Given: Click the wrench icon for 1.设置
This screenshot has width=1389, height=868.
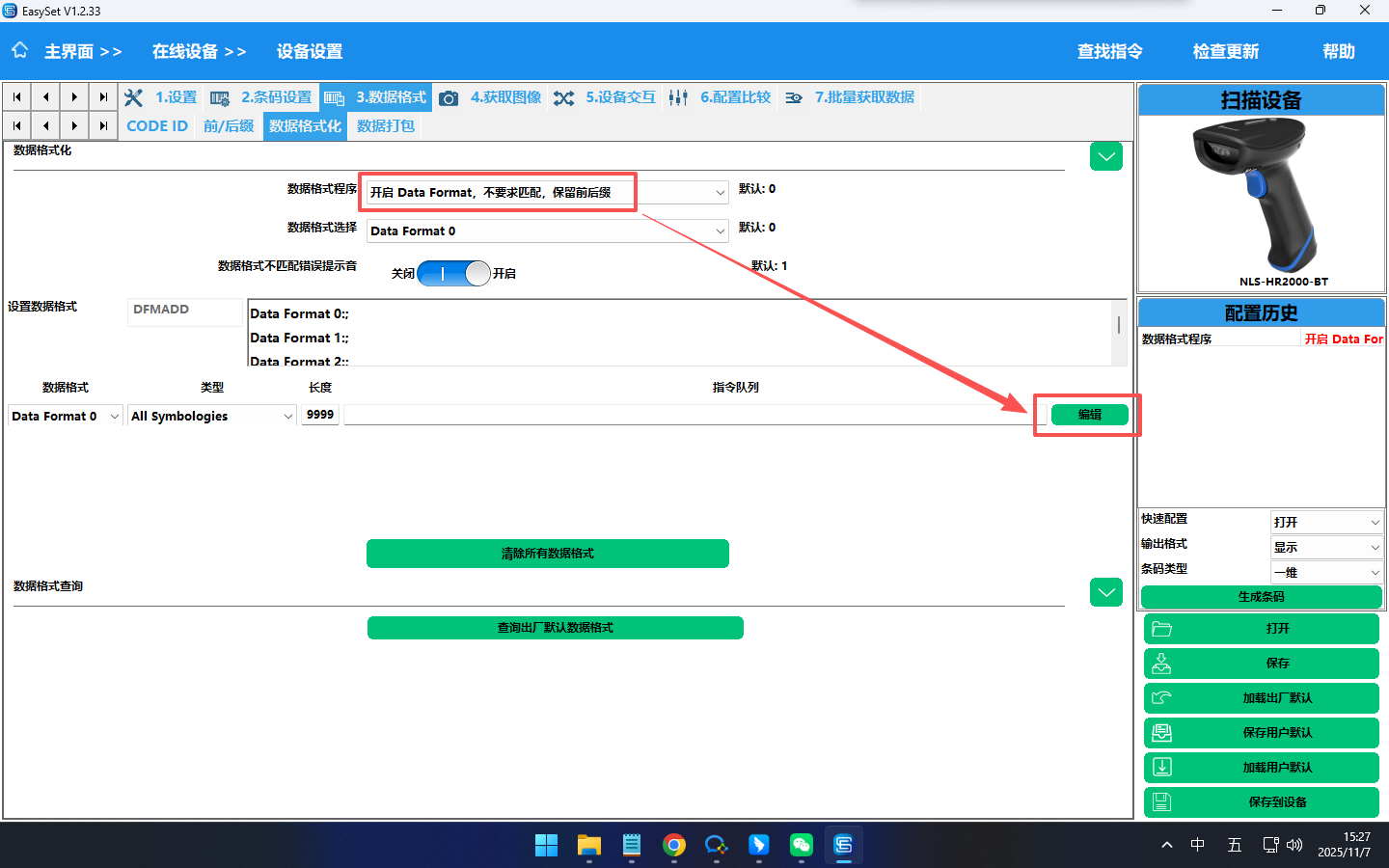Looking at the screenshot, I should (134, 97).
